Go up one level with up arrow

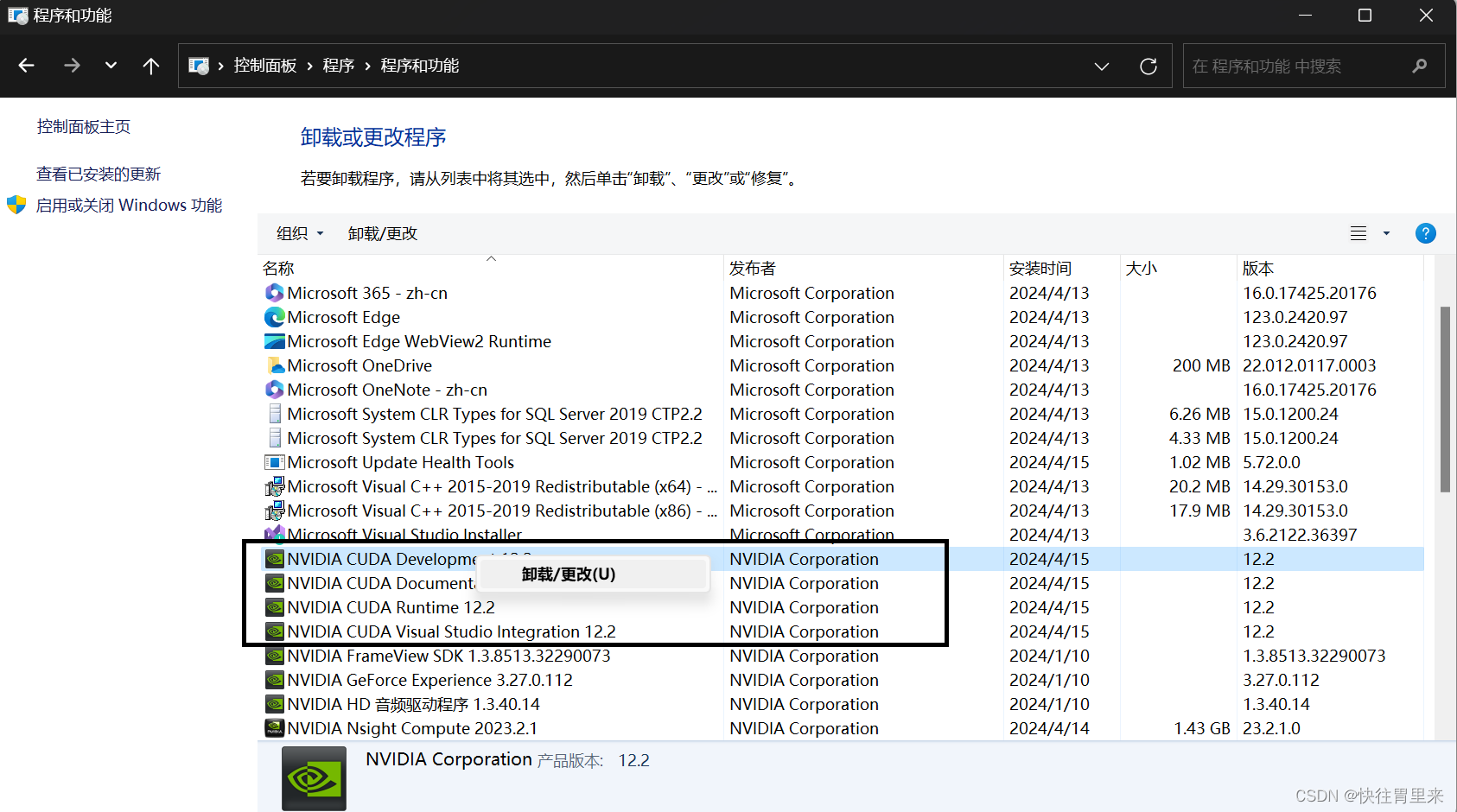151,66
